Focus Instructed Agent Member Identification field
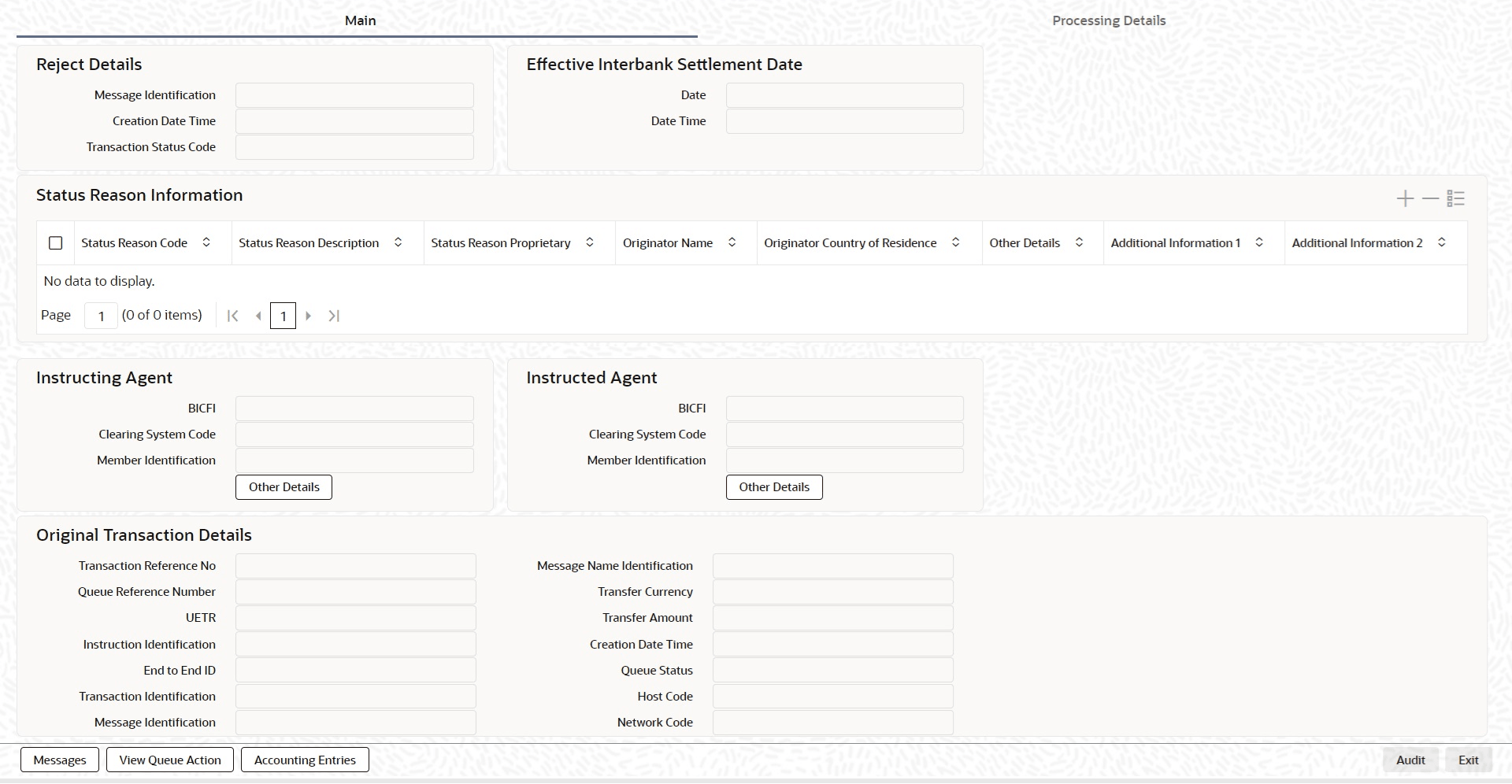The height and width of the screenshot is (784, 1512). pyautogui.click(x=845, y=460)
